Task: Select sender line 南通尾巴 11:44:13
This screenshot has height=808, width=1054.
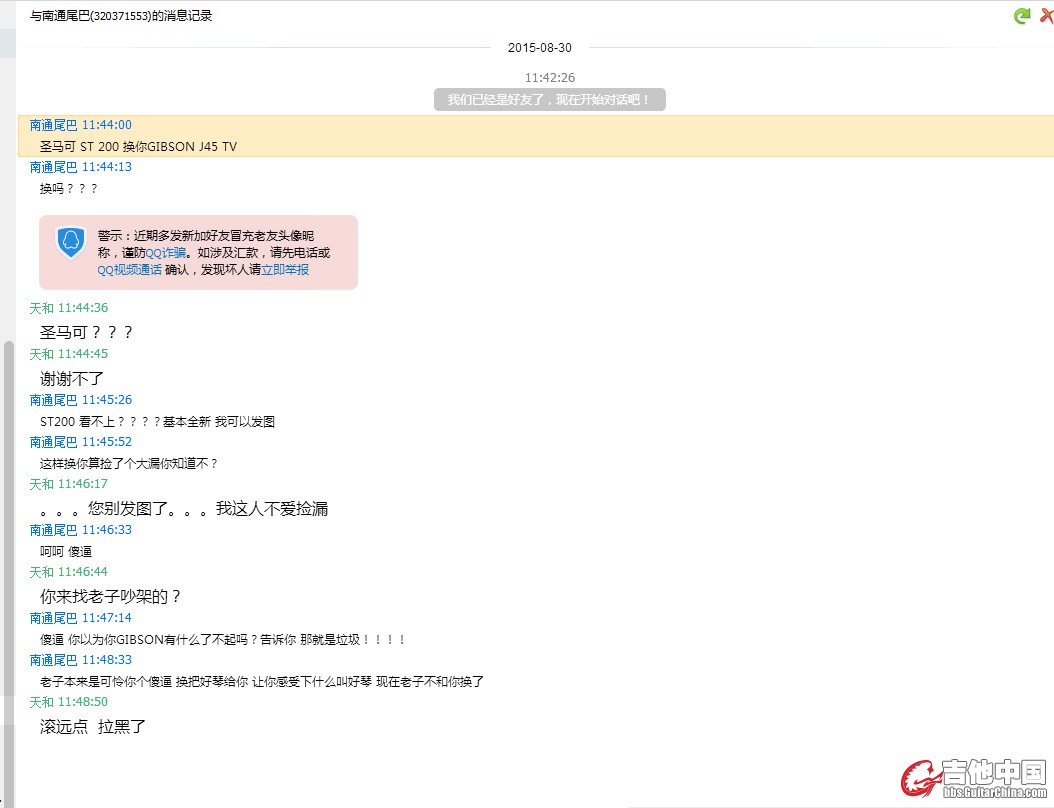Action: point(81,167)
